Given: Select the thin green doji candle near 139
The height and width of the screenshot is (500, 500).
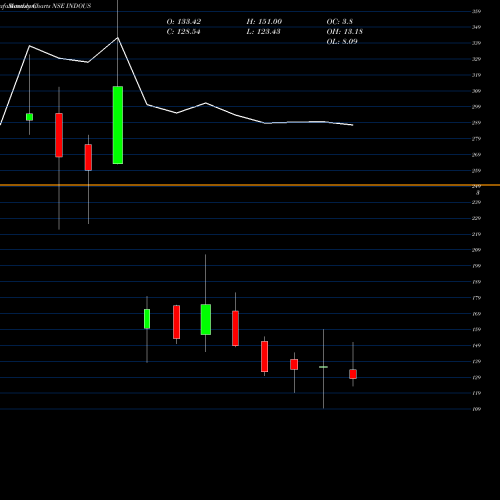Looking at the screenshot, I should [x=323, y=367].
